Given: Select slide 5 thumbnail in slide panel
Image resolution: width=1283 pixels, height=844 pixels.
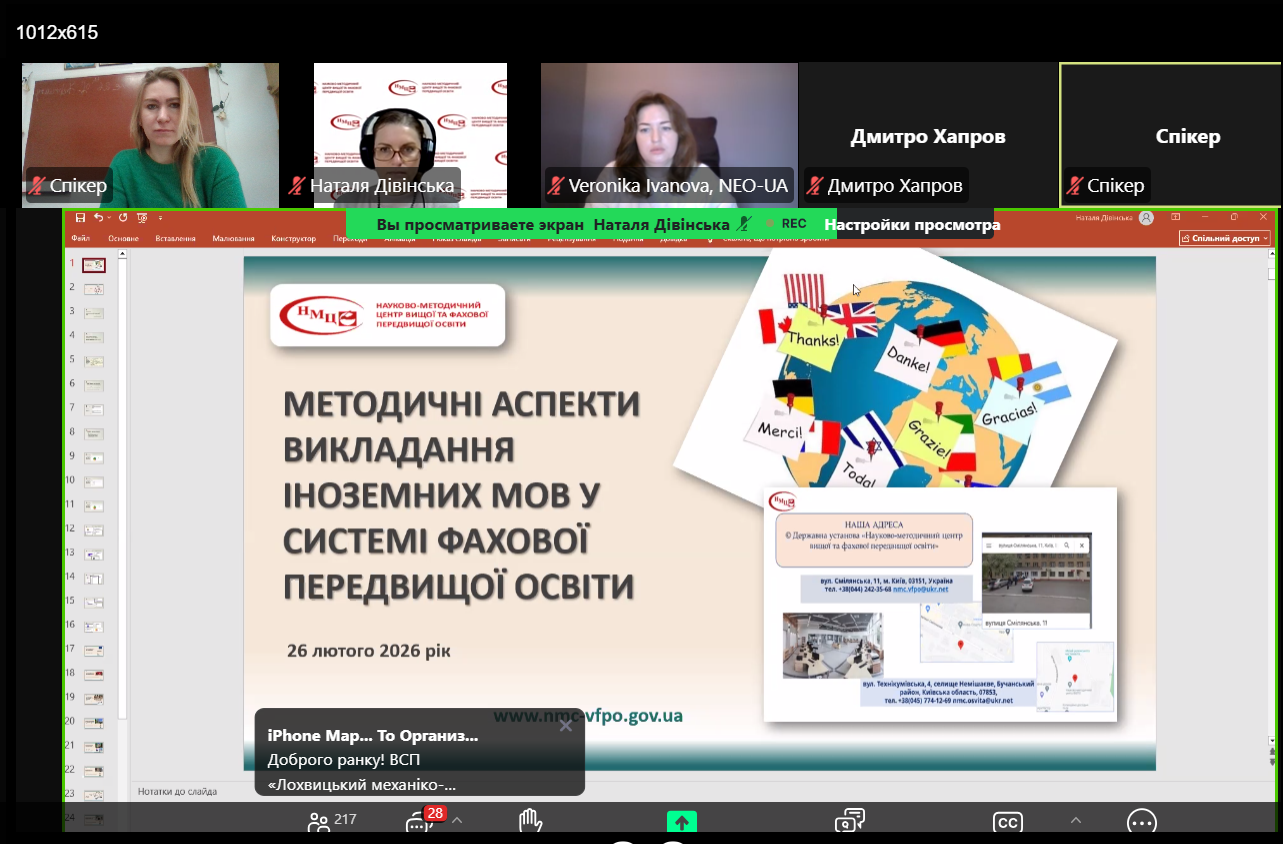Looking at the screenshot, I should pyautogui.click(x=93, y=361).
